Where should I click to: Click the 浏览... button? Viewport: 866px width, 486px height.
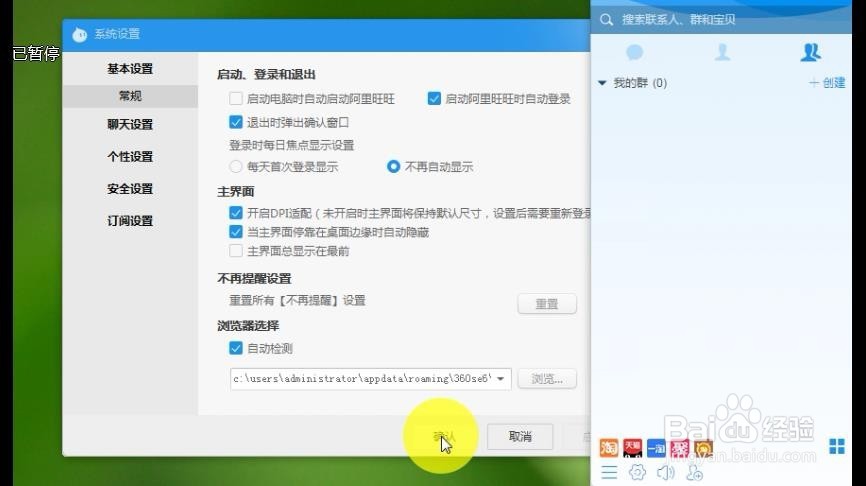click(547, 379)
